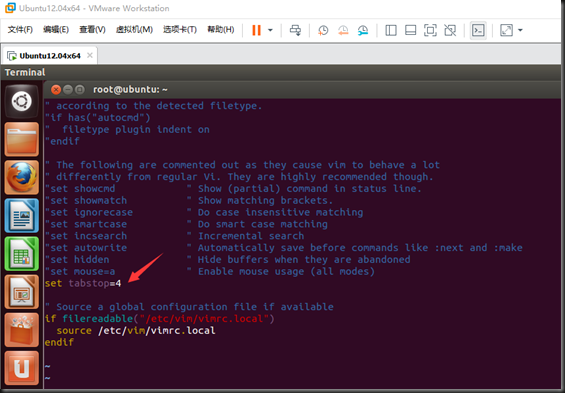Open the snapshot manager icon
Image resolution: width=565 pixels, height=393 pixels.
tap(363, 30)
